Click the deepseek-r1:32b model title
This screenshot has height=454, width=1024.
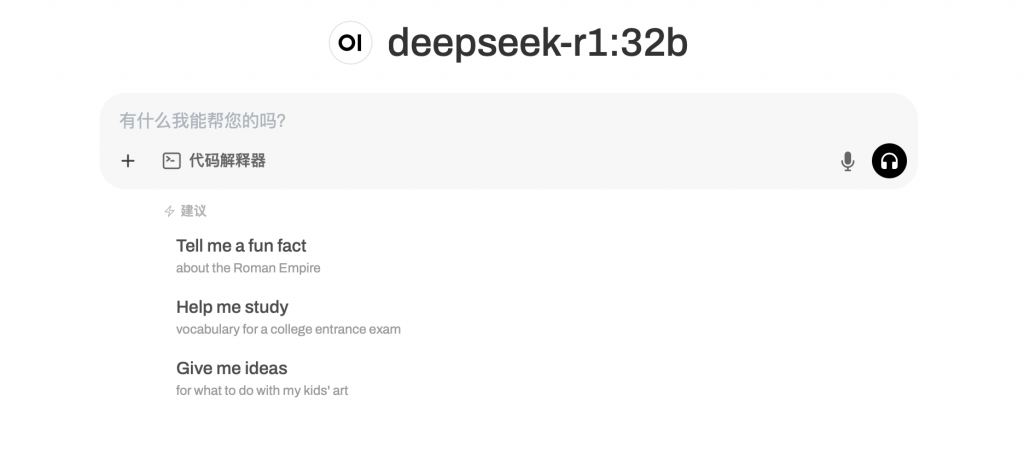pos(537,43)
